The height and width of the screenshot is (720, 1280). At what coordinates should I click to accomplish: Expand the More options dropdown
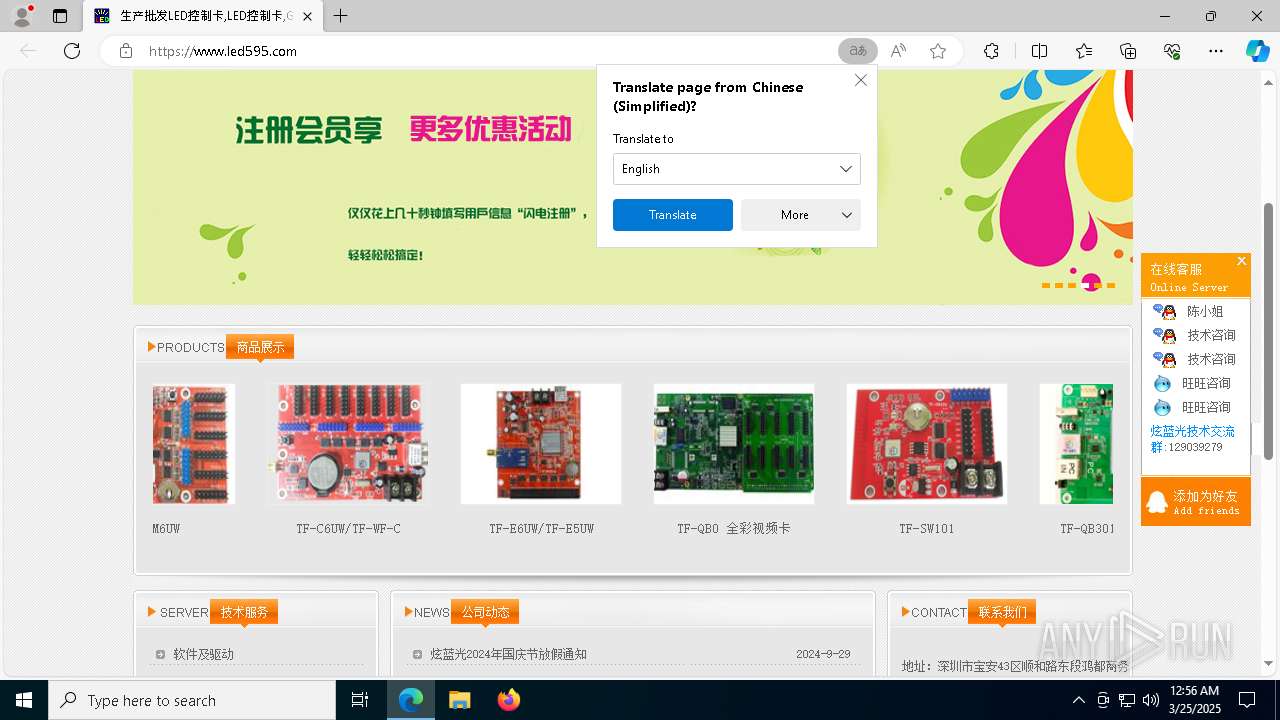[x=801, y=215]
